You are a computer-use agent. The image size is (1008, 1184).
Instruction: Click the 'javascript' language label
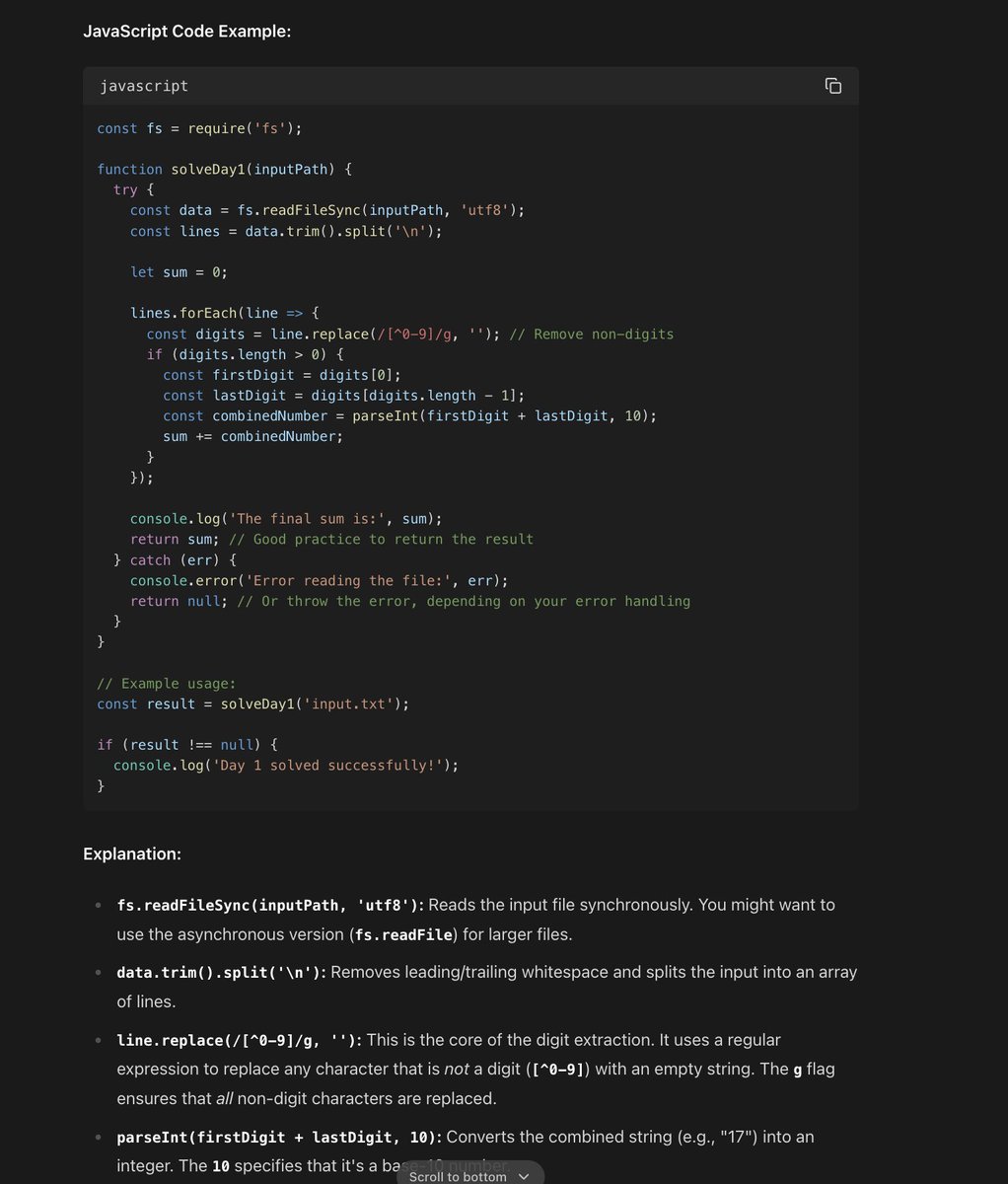pos(144,86)
